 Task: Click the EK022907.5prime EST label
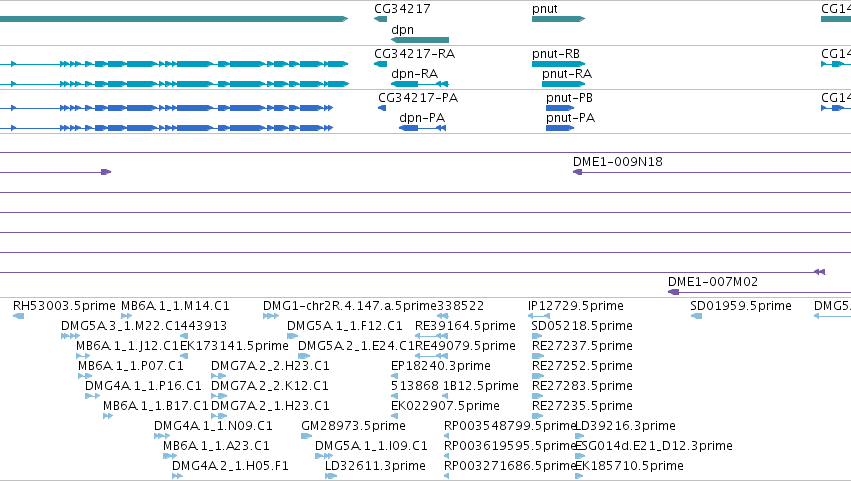[x=445, y=406]
